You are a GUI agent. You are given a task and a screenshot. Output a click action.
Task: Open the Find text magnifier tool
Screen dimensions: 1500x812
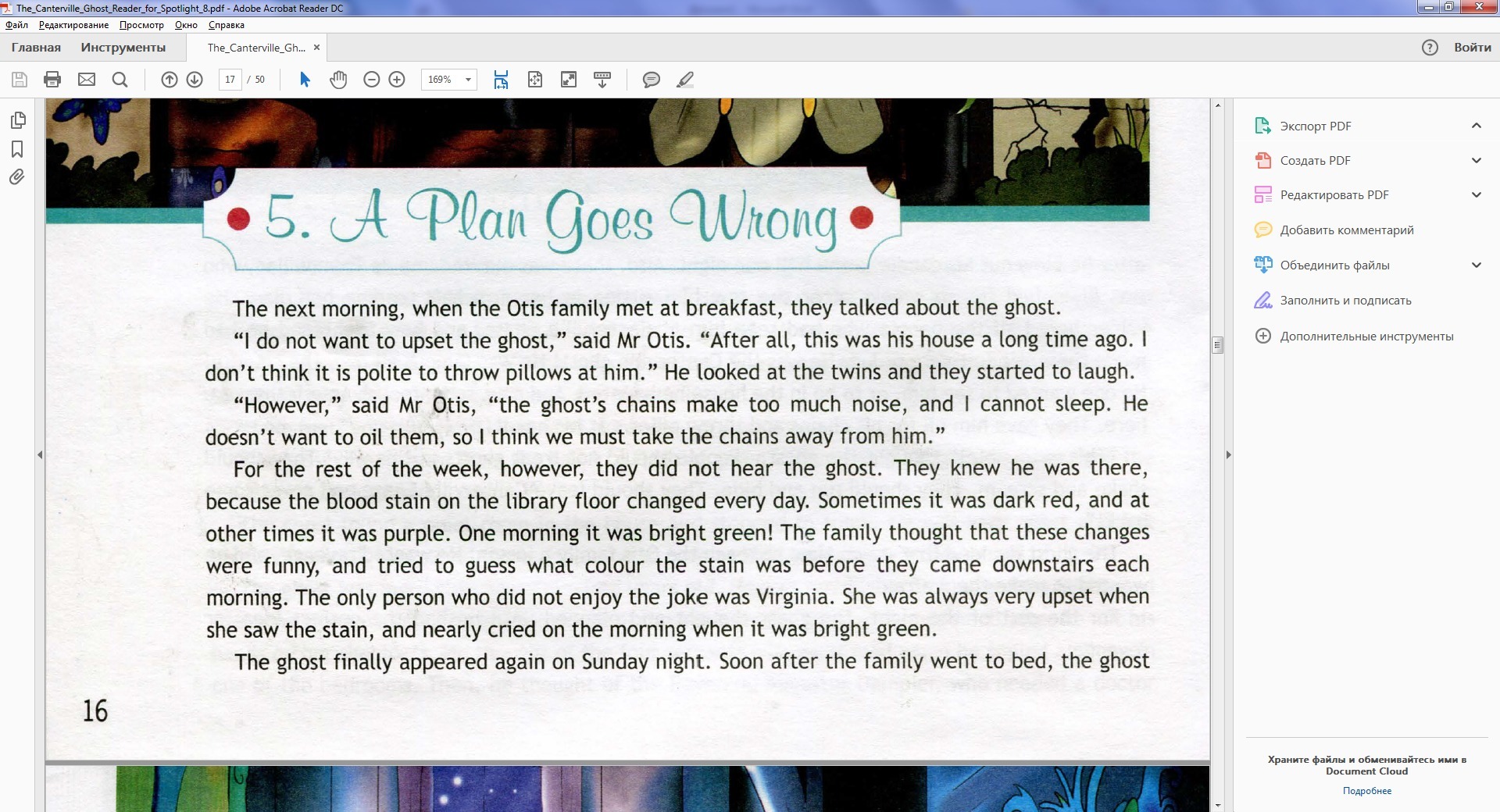pyautogui.click(x=120, y=80)
